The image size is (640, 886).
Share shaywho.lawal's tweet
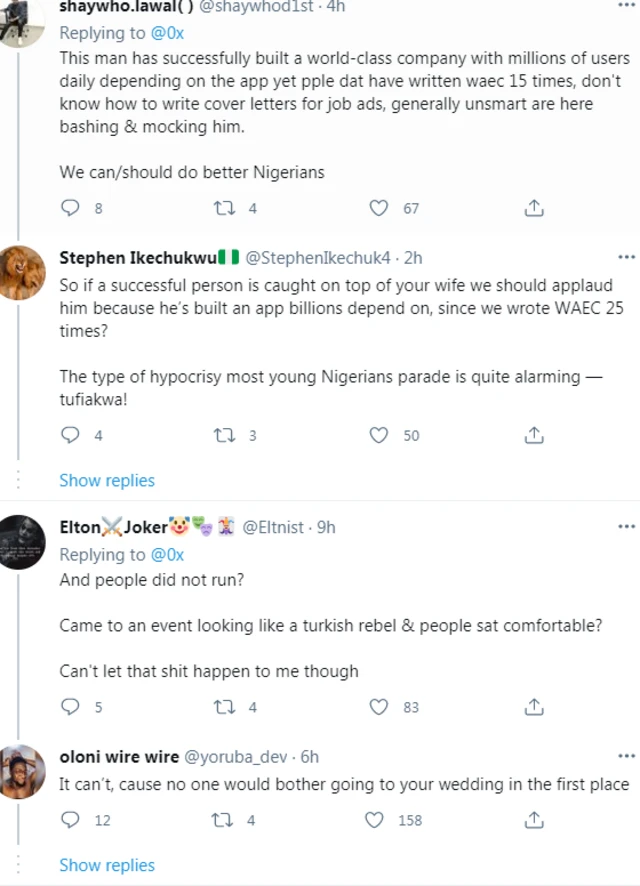(x=534, y=208)
